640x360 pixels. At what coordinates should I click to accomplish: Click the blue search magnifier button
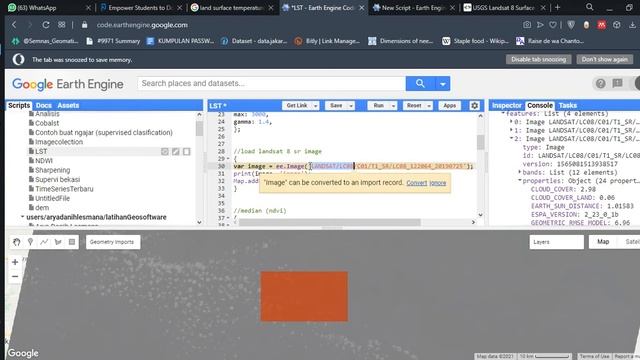pyautogui.click(x=420, y=84)
